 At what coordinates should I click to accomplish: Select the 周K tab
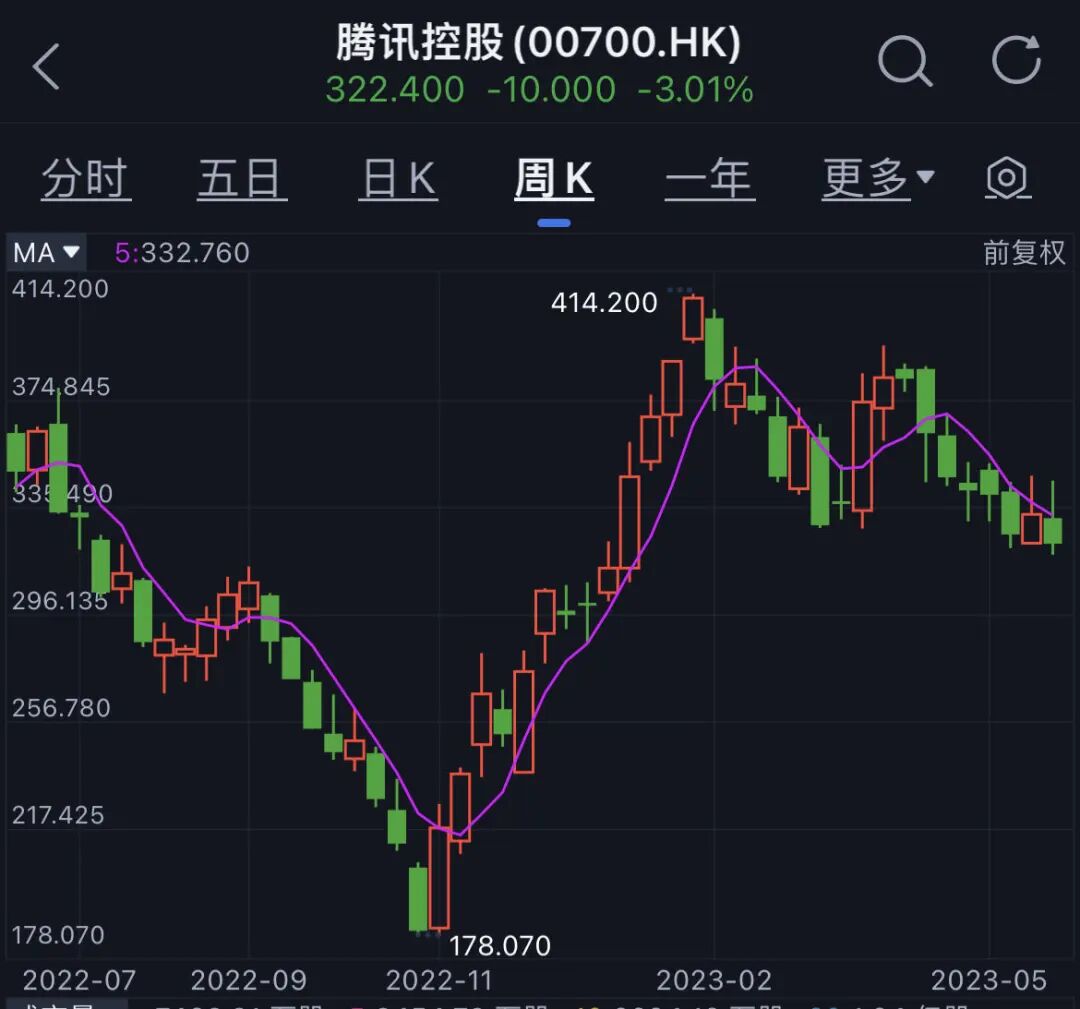[554, 178]
